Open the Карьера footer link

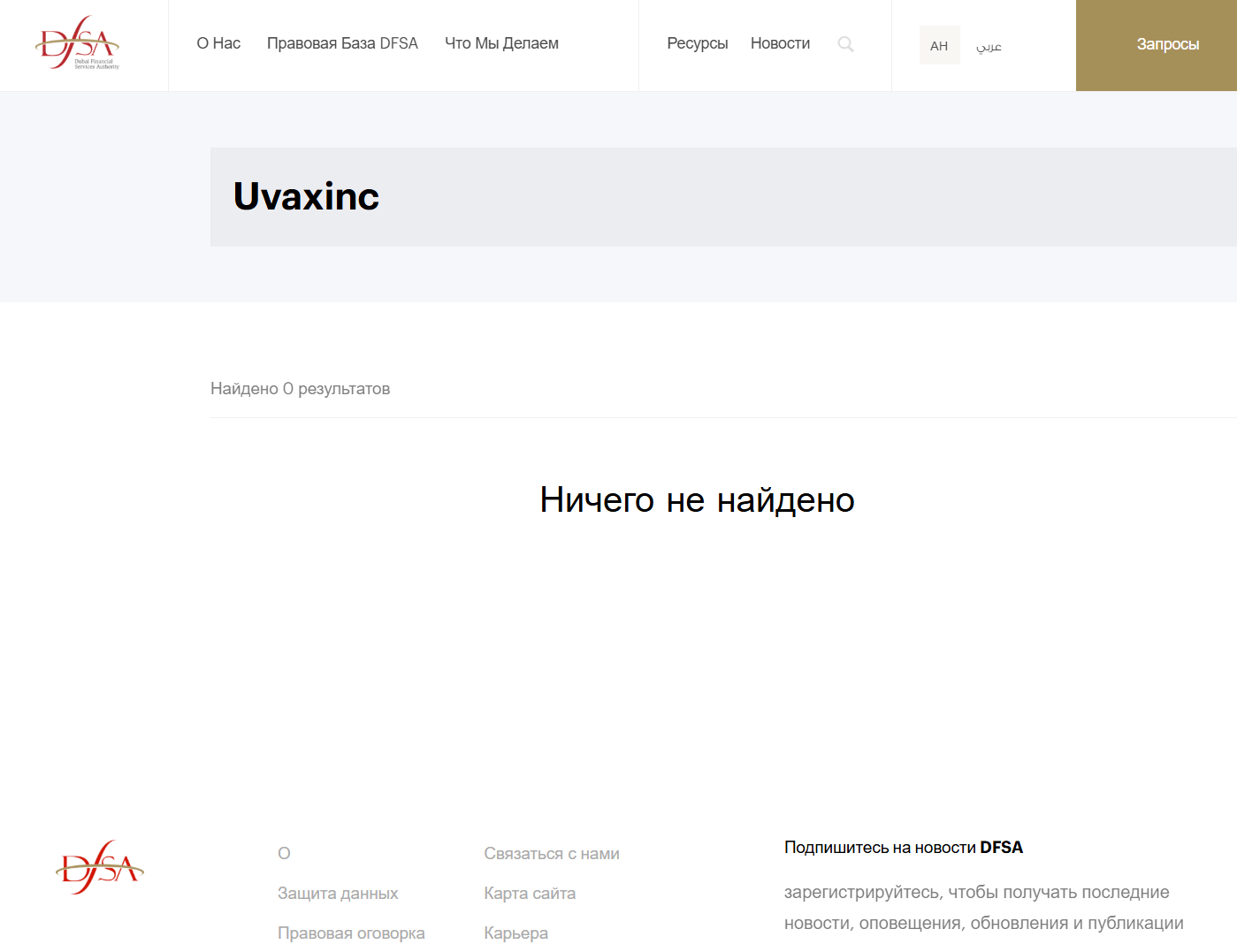515,933
